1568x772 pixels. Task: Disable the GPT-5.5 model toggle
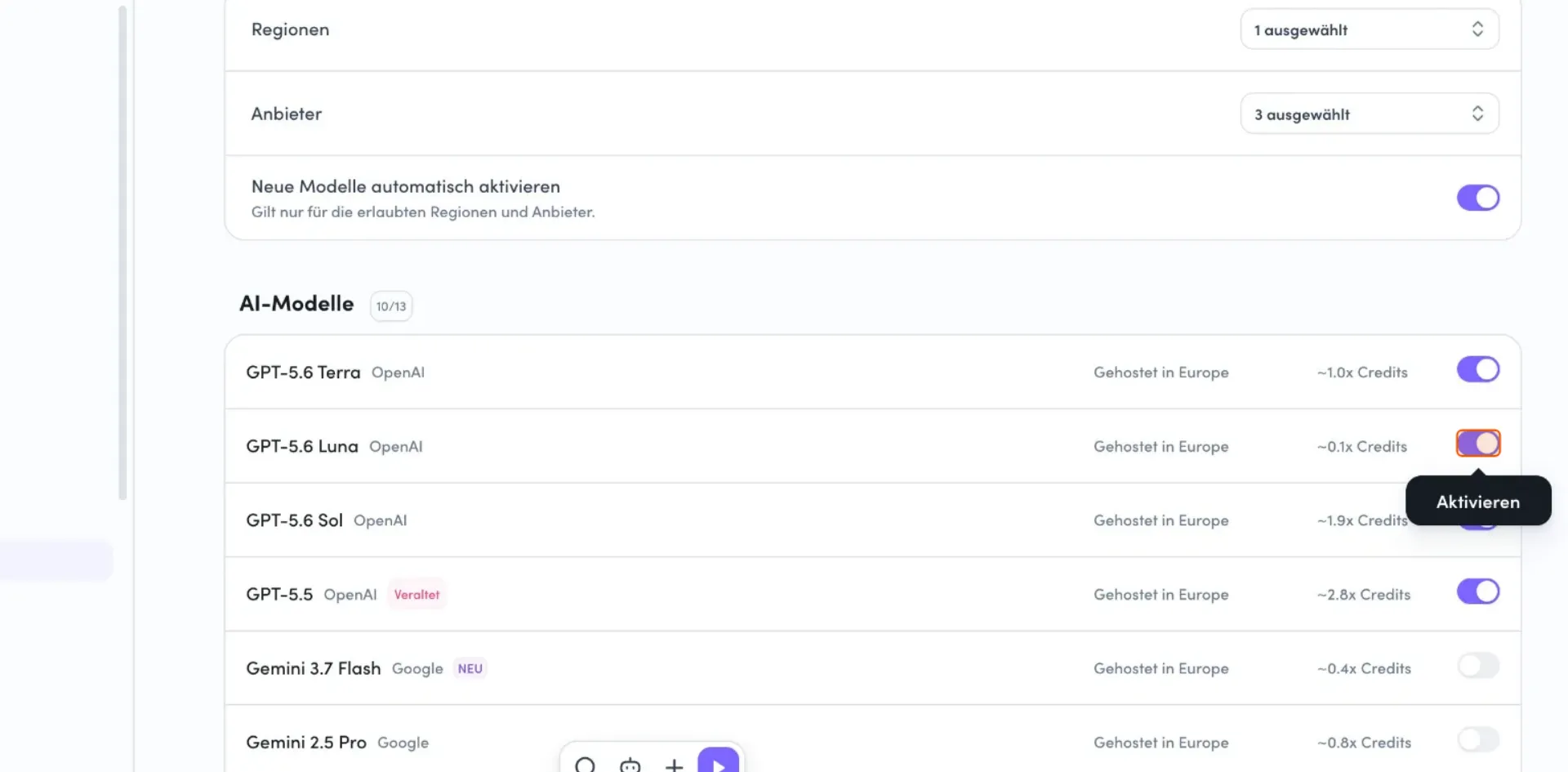(1478, 591)
